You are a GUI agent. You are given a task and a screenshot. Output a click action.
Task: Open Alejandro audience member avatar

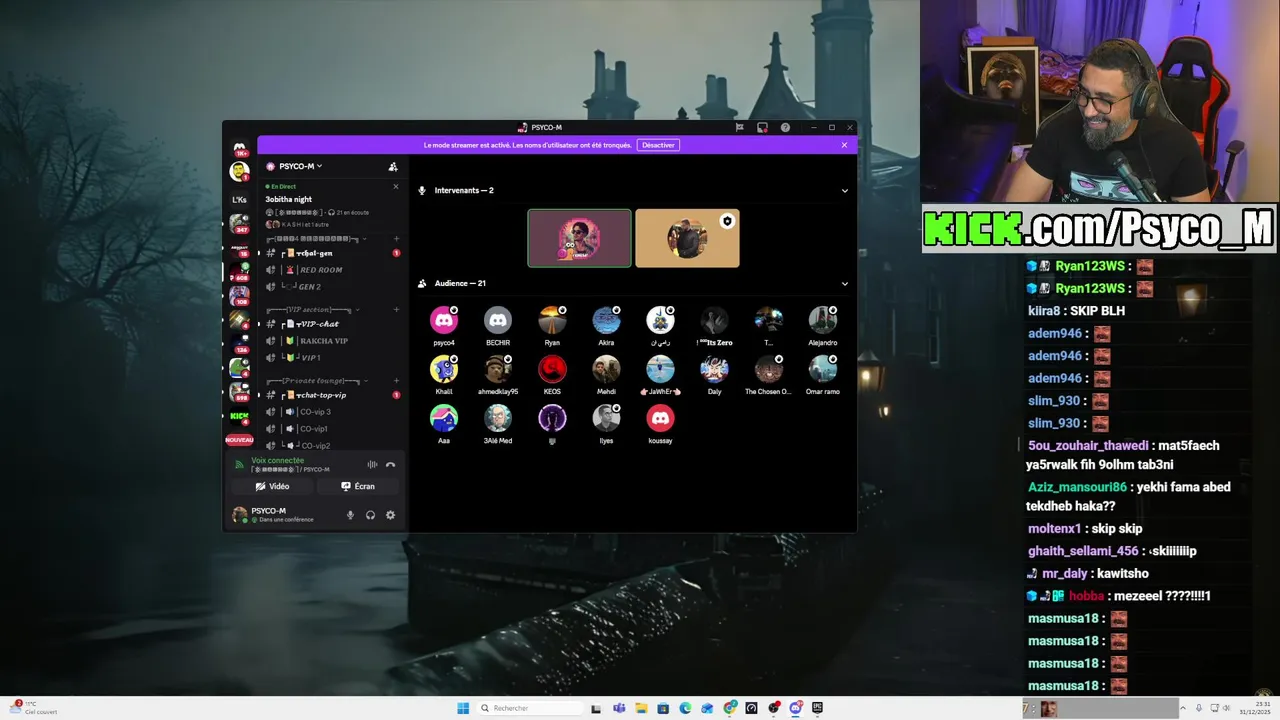(822, 320)
